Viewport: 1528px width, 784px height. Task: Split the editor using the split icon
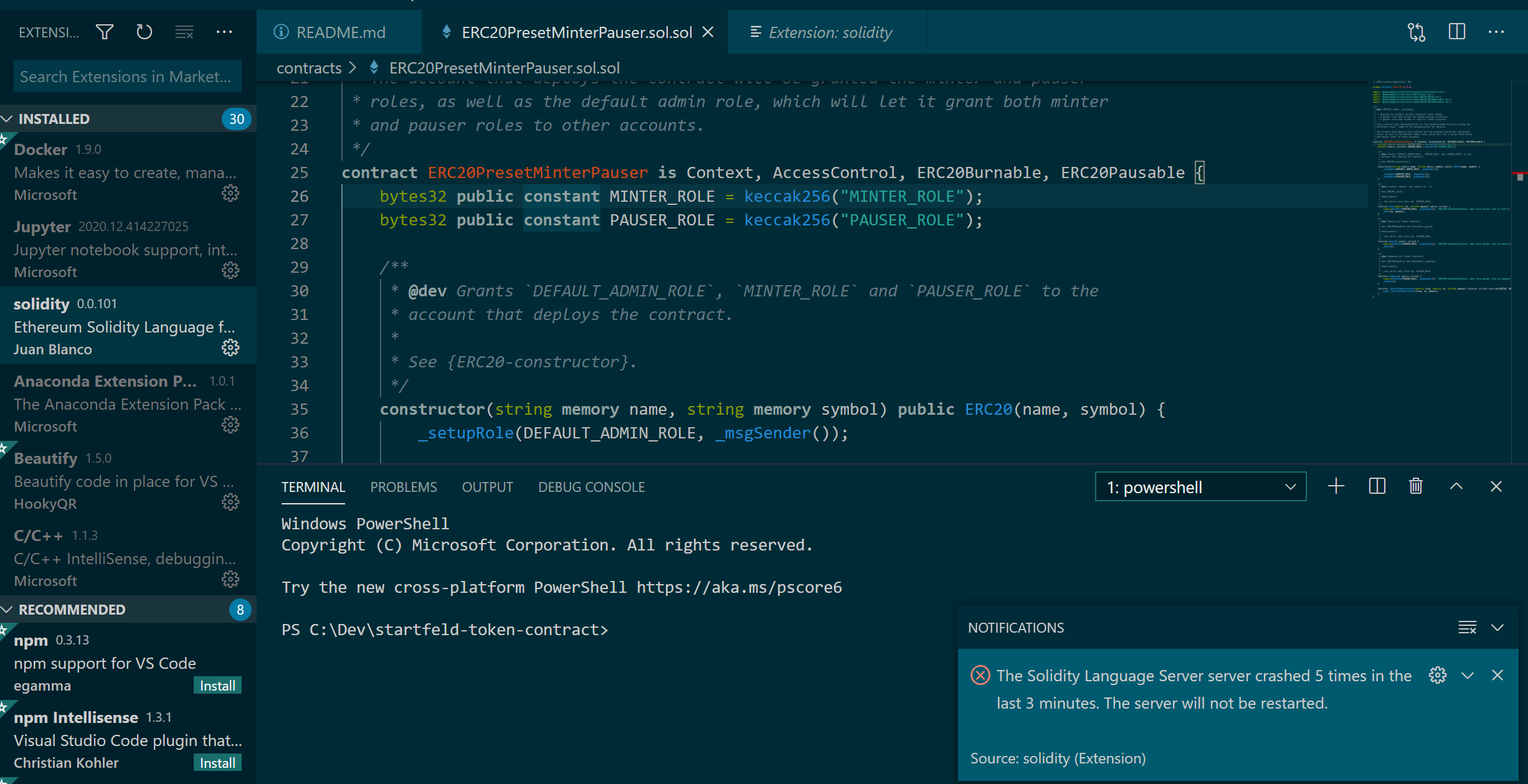pyautogui.click(x=1456, y=31)
